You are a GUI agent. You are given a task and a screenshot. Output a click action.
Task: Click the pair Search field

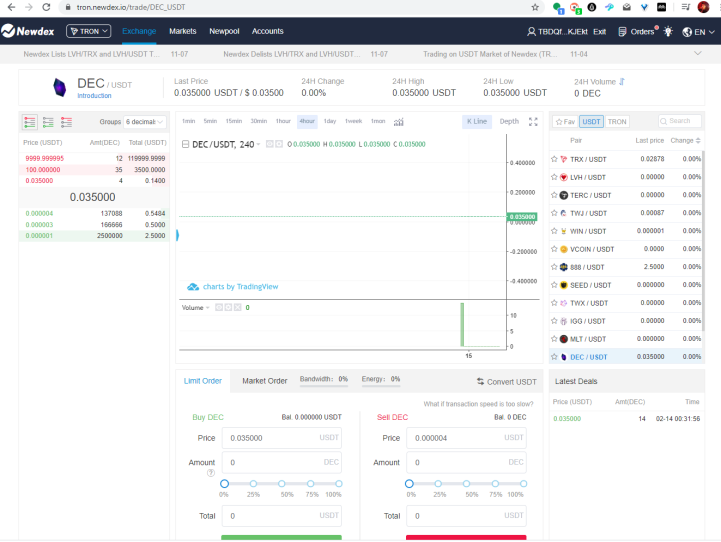pos(680,121)
